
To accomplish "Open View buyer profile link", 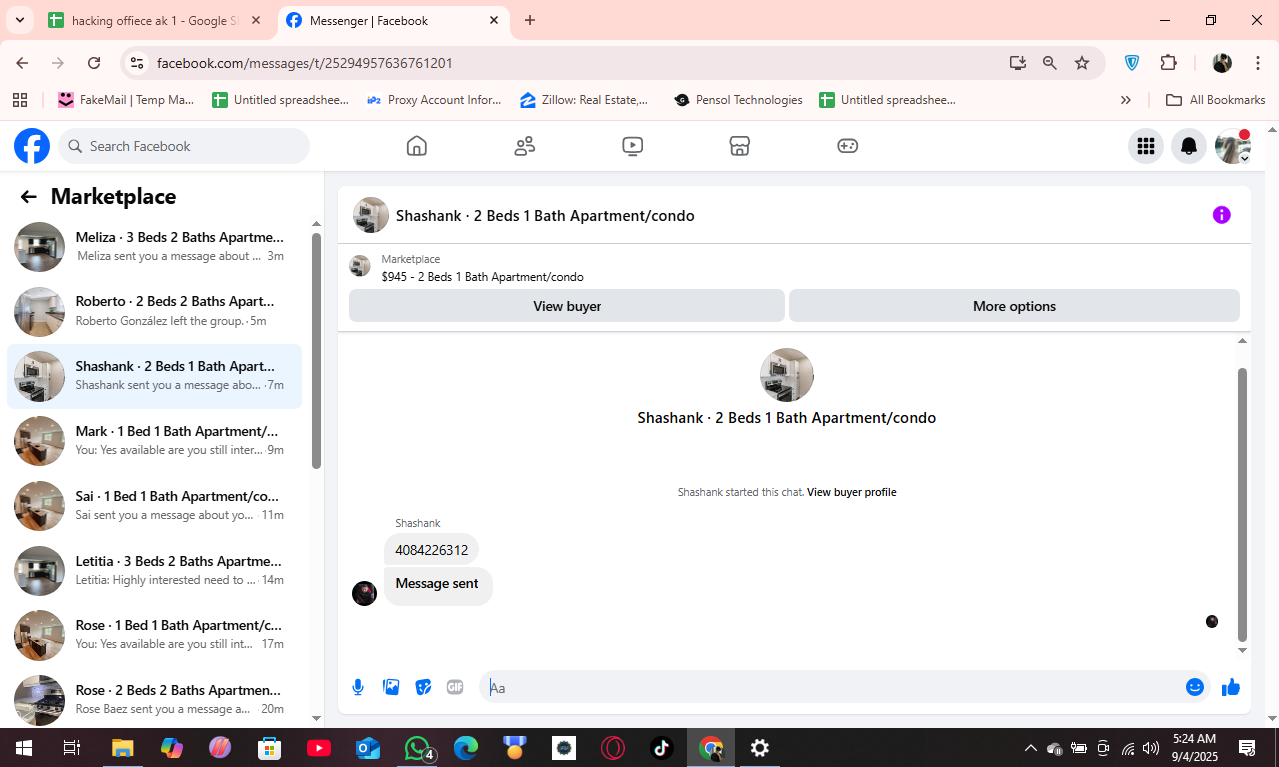I will tap(851, 492).
